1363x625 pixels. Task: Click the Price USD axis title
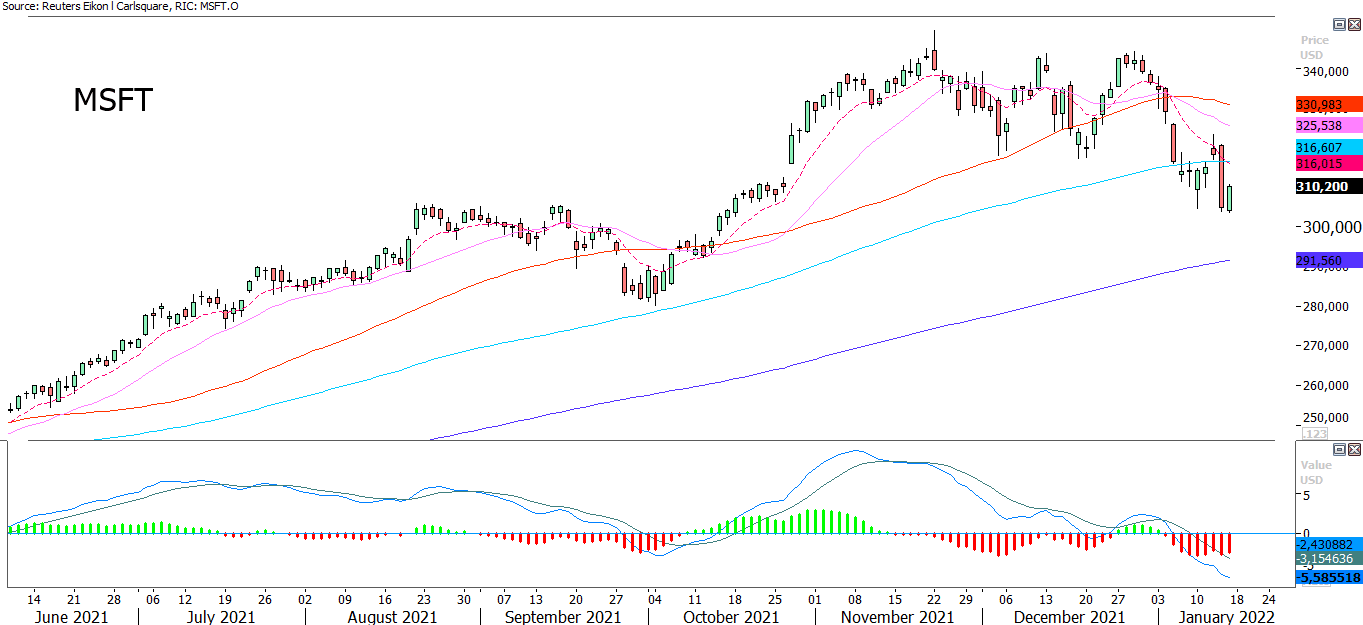(1314, 47)
